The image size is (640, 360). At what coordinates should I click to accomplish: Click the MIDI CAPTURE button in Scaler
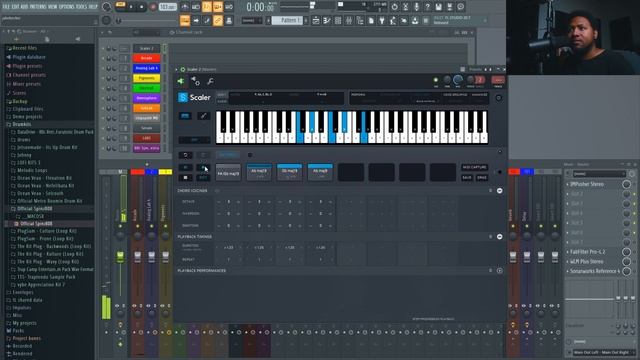474,167
